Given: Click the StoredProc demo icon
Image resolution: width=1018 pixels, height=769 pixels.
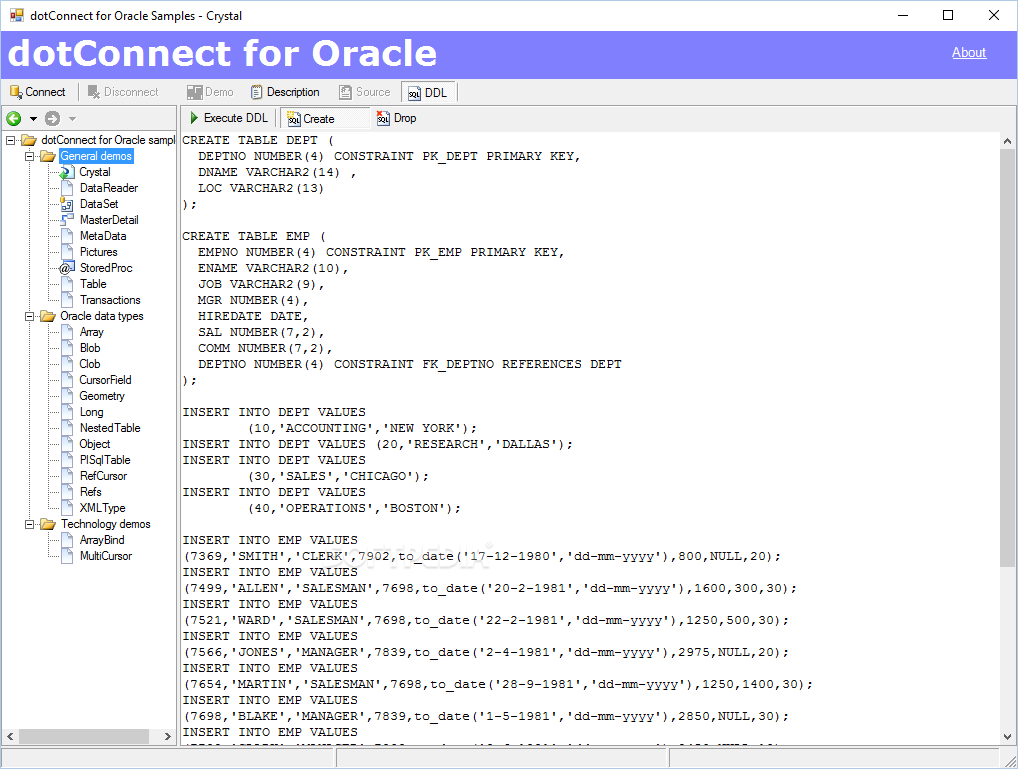Looking at the screenshot, I should click(x=67, y=268).
